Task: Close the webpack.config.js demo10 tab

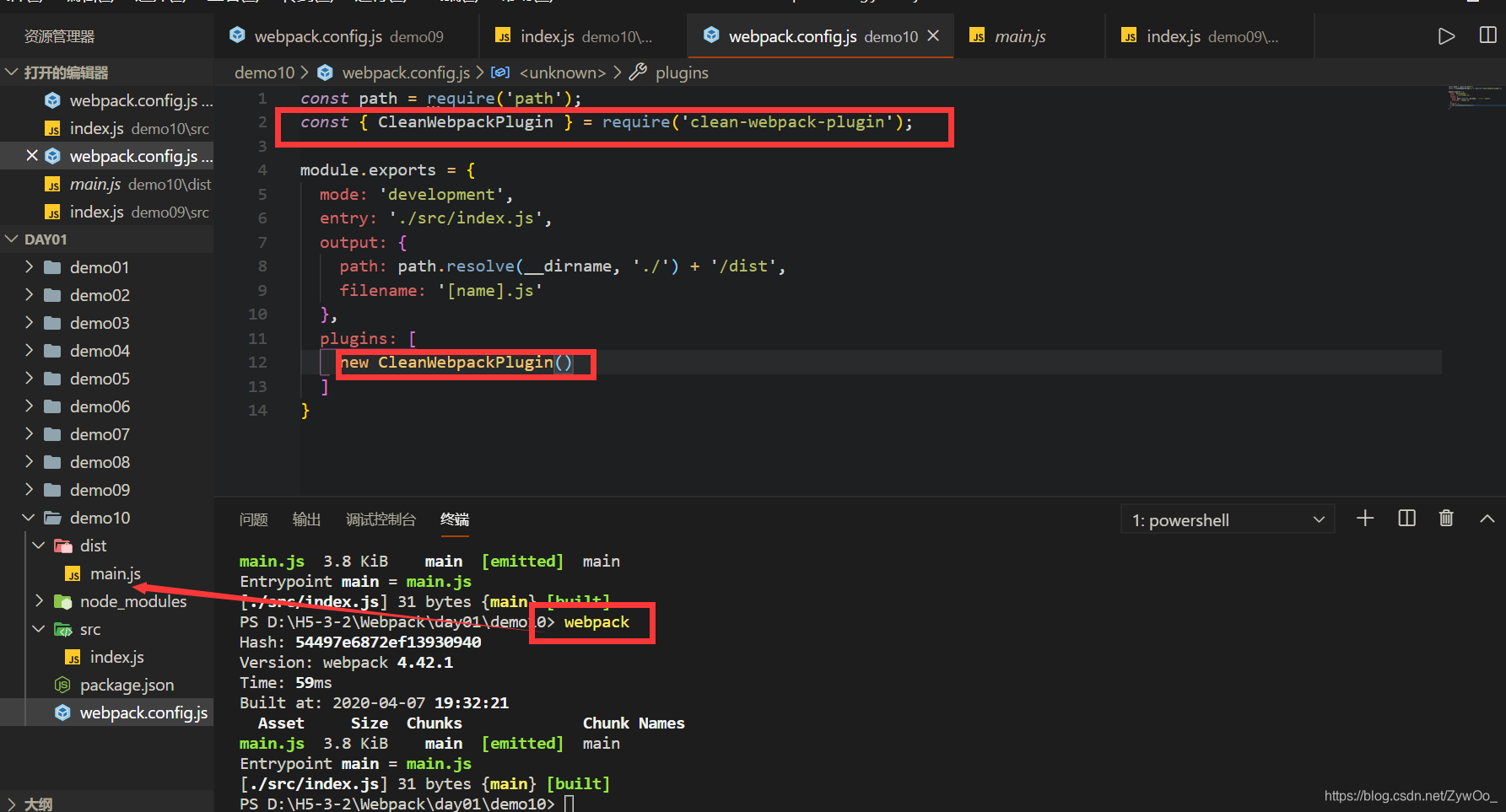Action: (x=933, y=35)
